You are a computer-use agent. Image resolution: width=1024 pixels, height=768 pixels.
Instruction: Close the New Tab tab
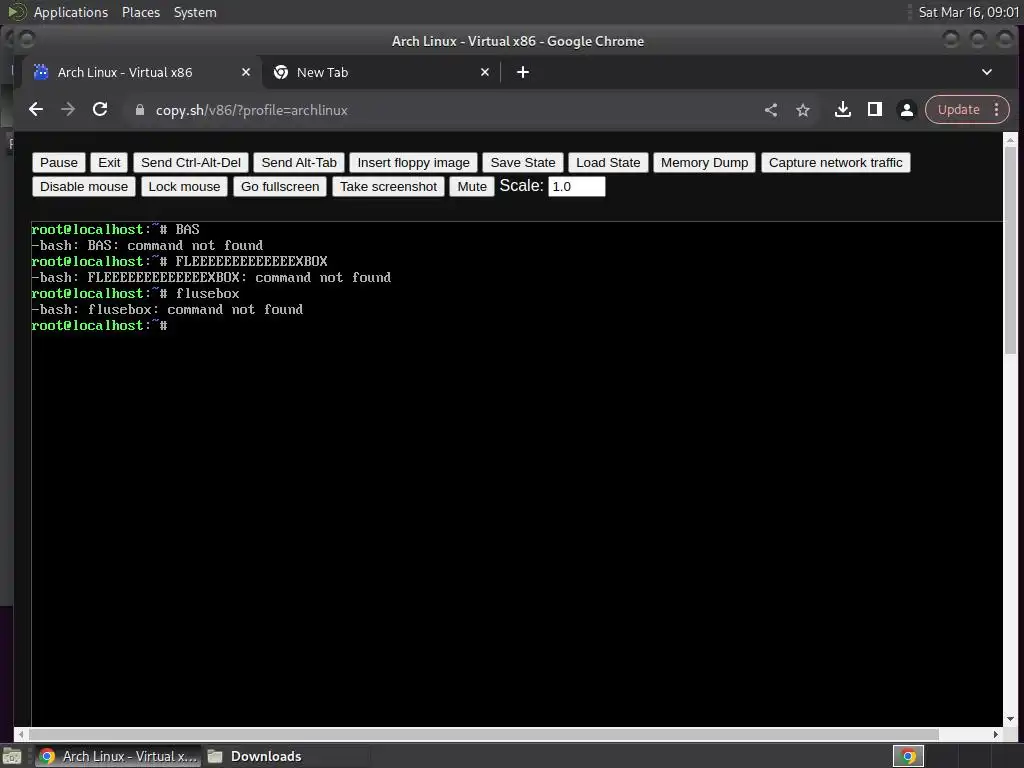coord(485,72)
